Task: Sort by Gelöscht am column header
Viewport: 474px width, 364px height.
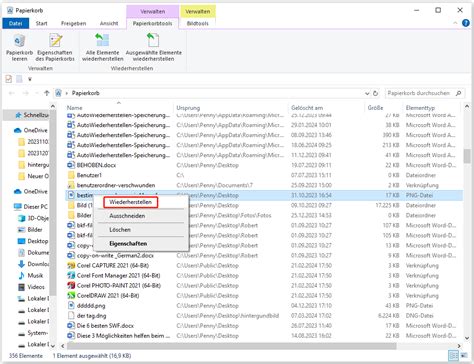Action: pyautogui.click(x=307, y=108)
